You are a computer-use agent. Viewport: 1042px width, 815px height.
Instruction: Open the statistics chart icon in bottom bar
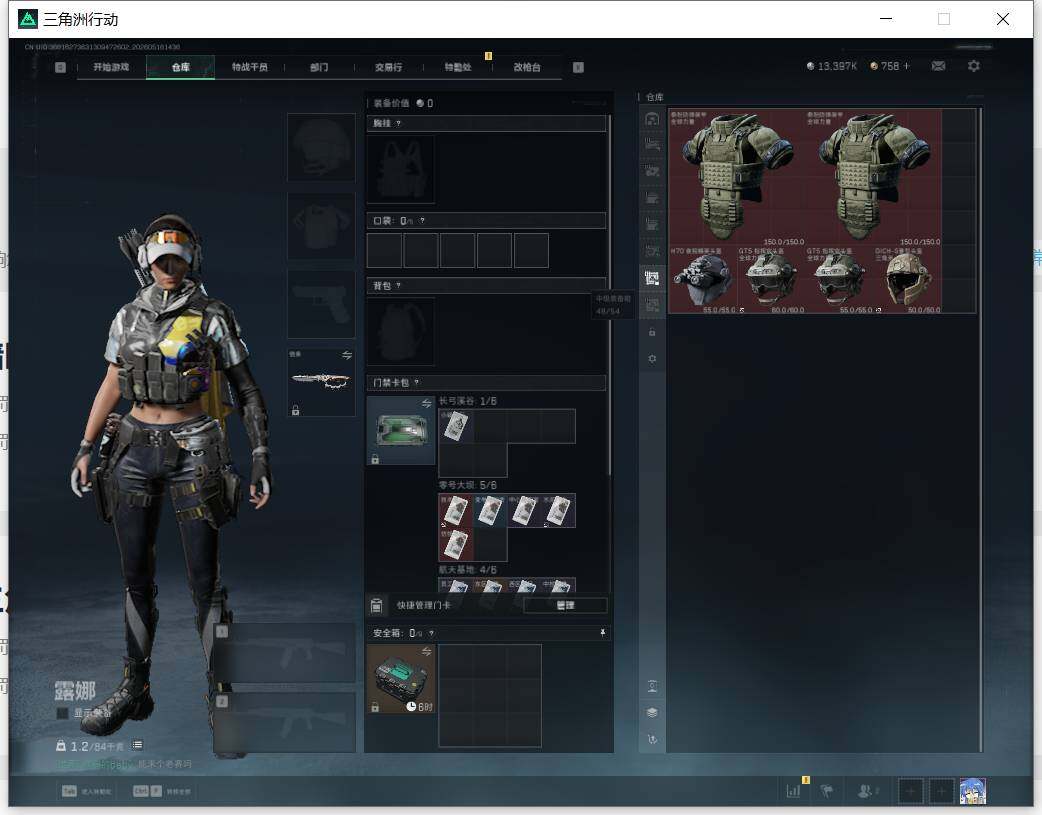(793, 791)
